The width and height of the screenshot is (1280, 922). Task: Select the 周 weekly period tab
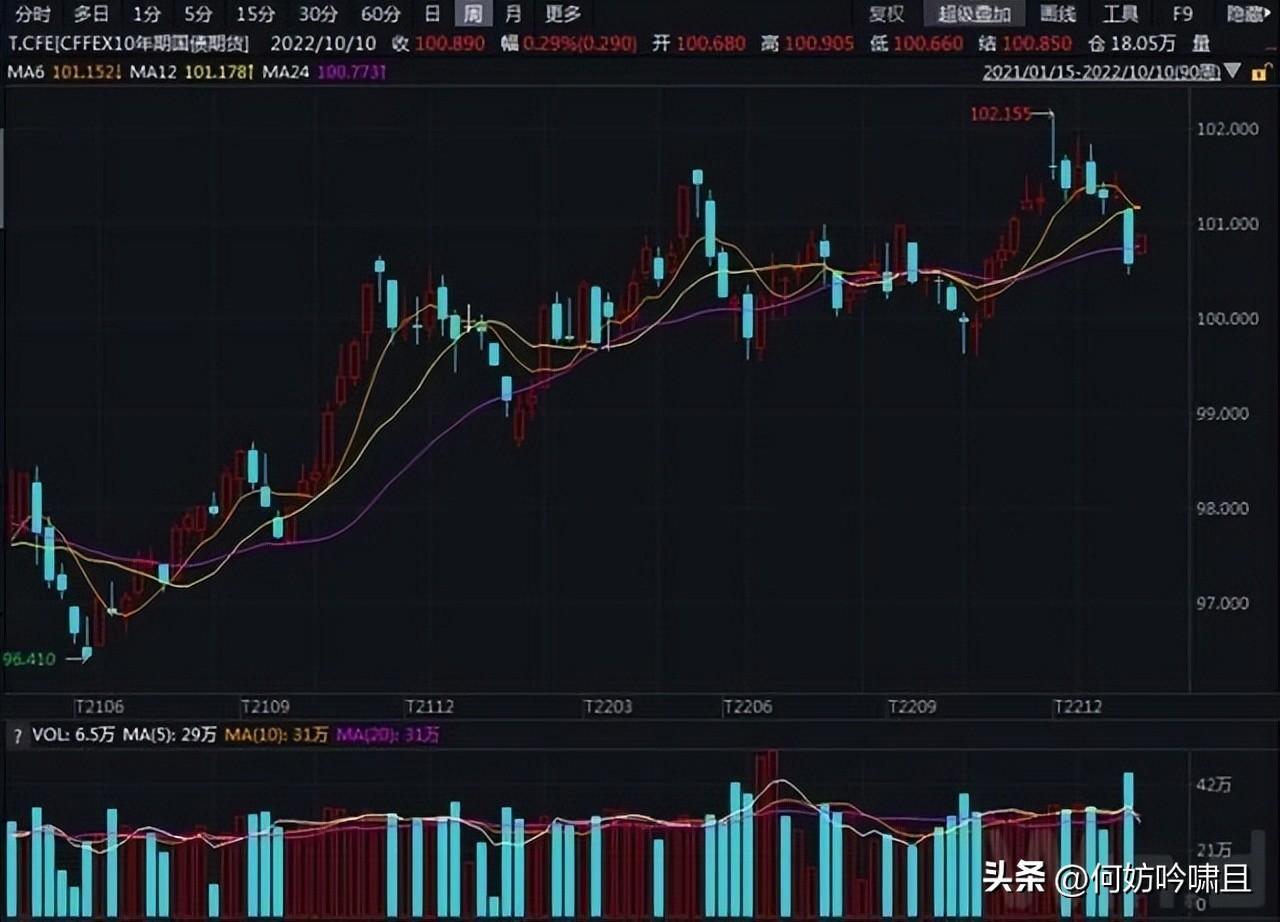473,14
